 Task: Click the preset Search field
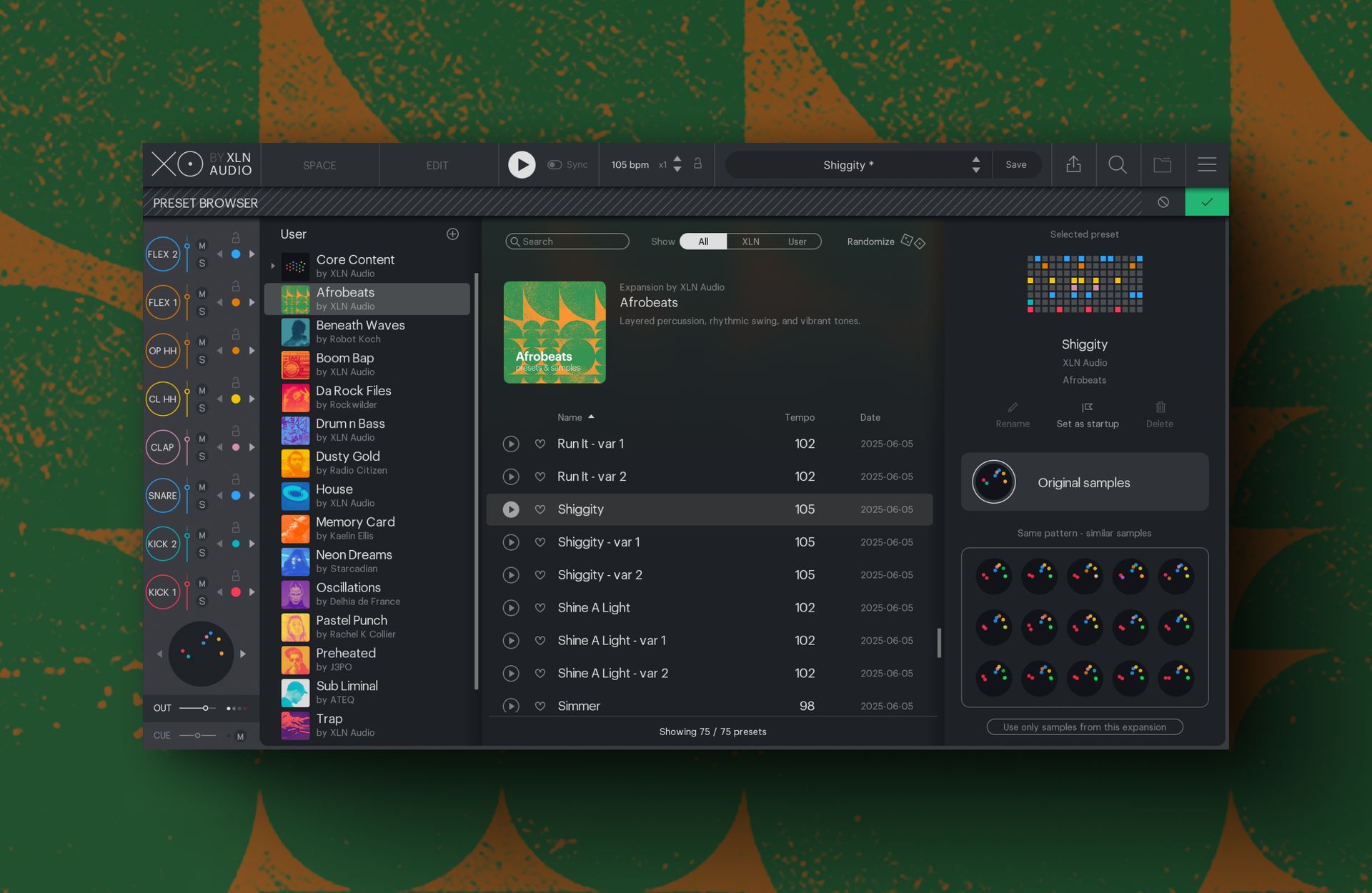[x=567, y=241]
